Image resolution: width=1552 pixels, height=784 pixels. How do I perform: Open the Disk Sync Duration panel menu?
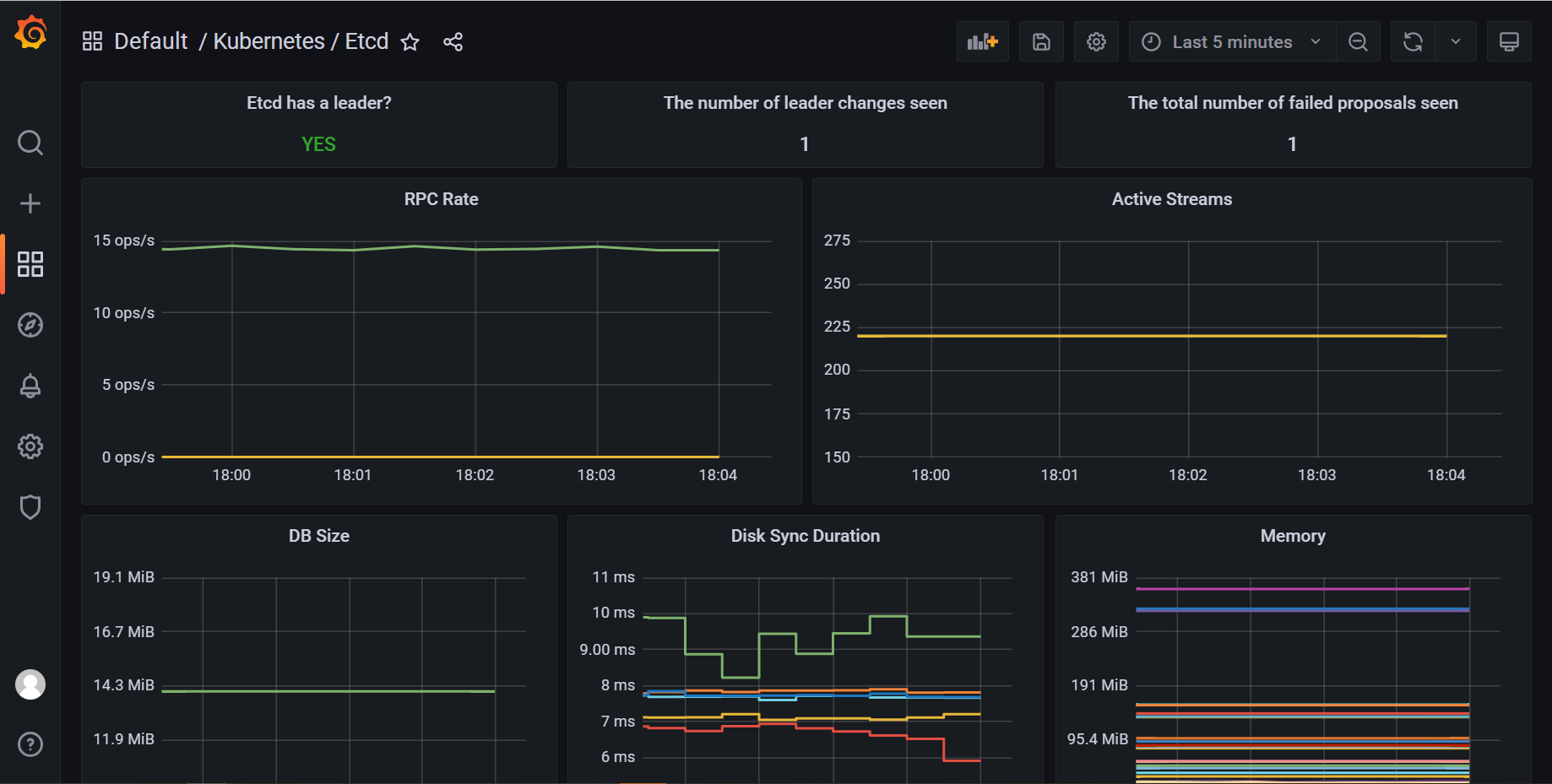(805, 536)
